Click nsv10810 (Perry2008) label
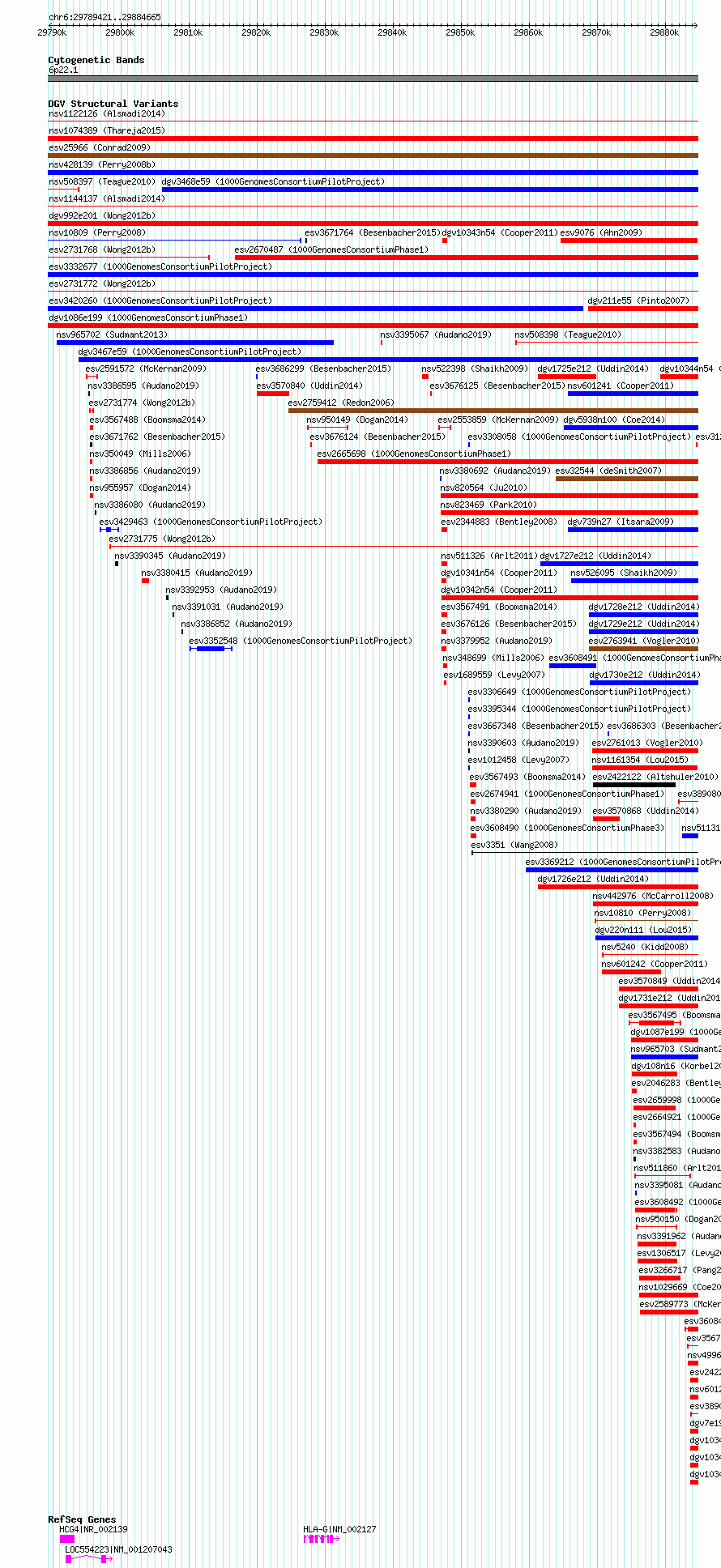 coord(642,913)
